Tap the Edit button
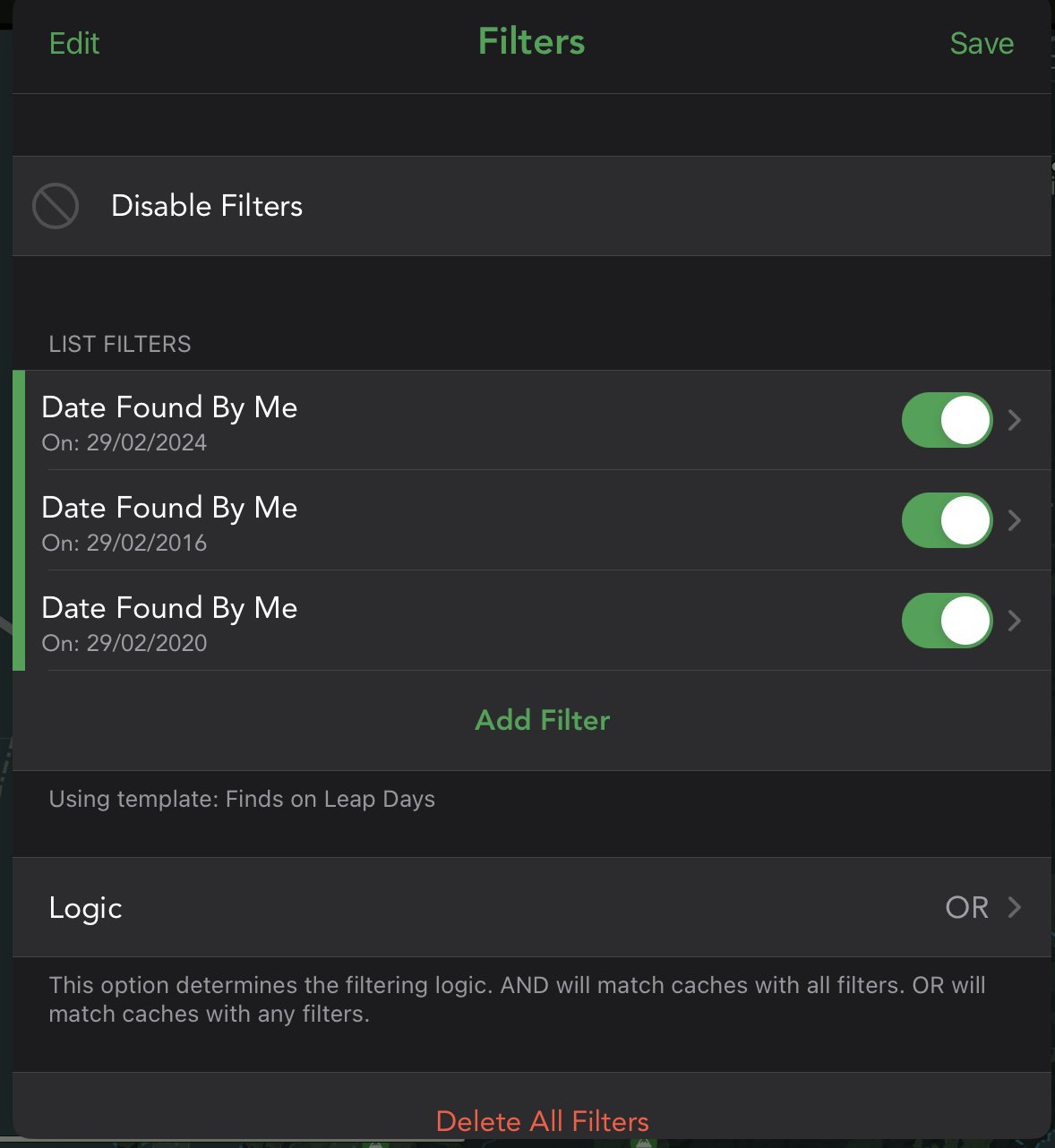 tap(74, 43)
